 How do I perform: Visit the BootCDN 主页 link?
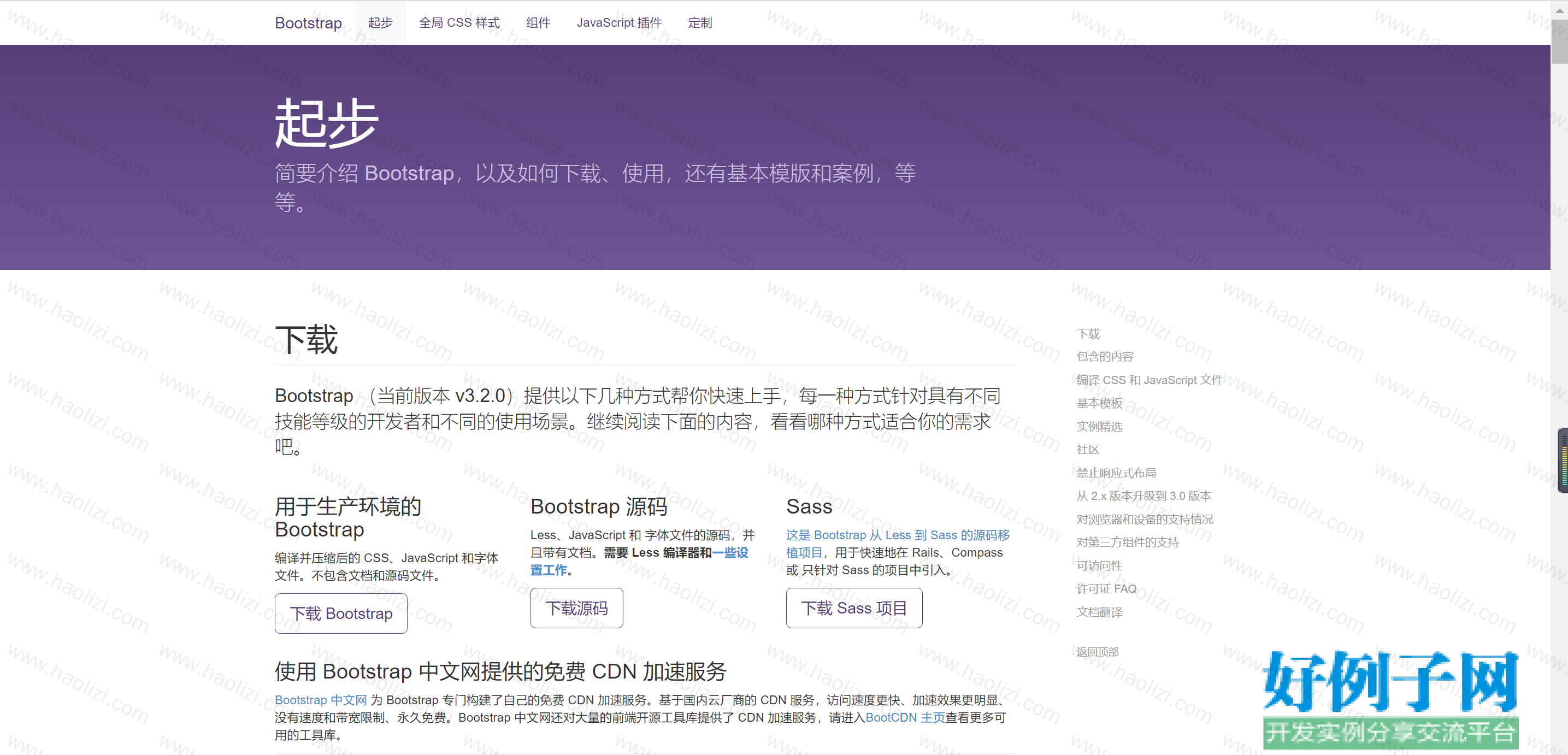[x=905, y=717]
